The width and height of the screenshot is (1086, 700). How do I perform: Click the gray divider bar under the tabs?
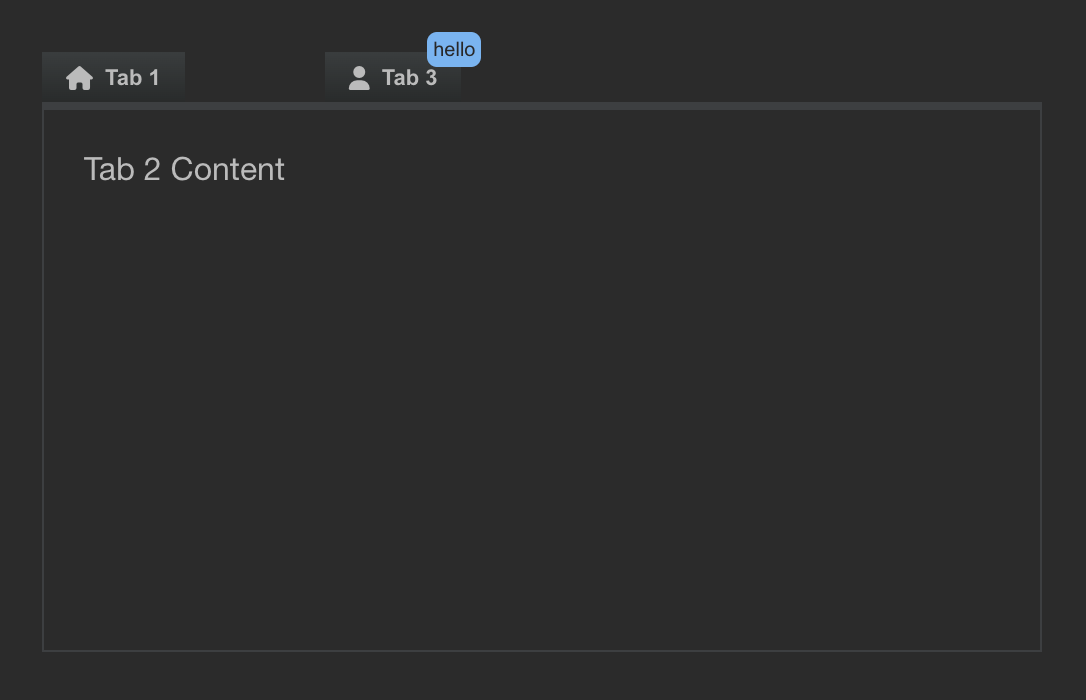542,106
